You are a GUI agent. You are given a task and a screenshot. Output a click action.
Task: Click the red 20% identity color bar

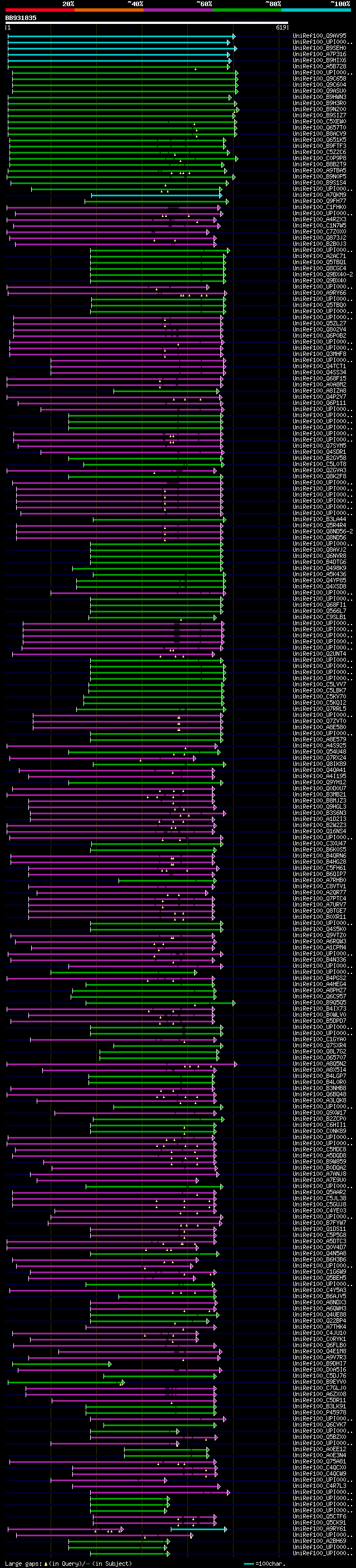pos(39,10)
